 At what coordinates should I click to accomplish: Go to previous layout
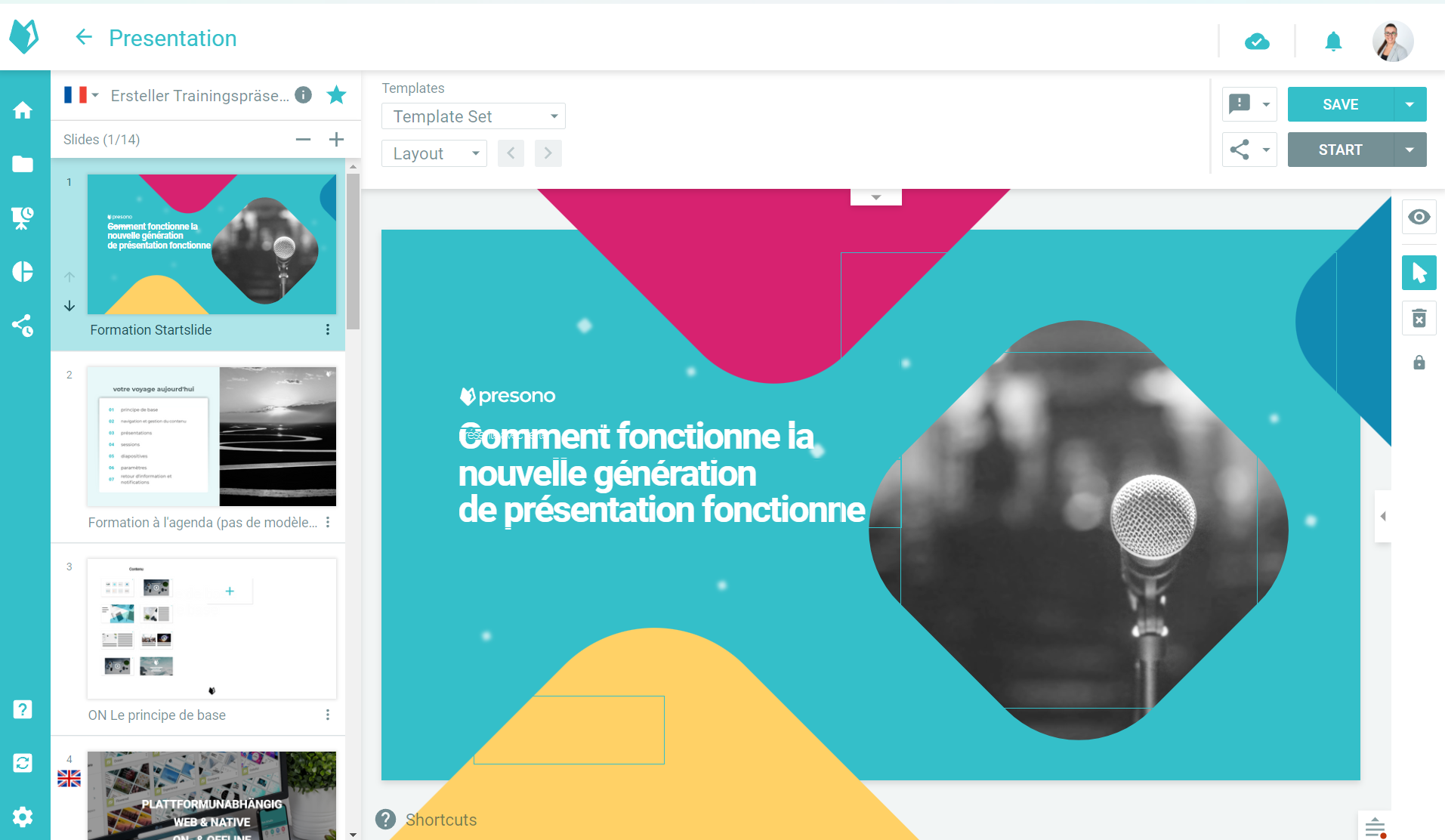(x=511, y=153)
